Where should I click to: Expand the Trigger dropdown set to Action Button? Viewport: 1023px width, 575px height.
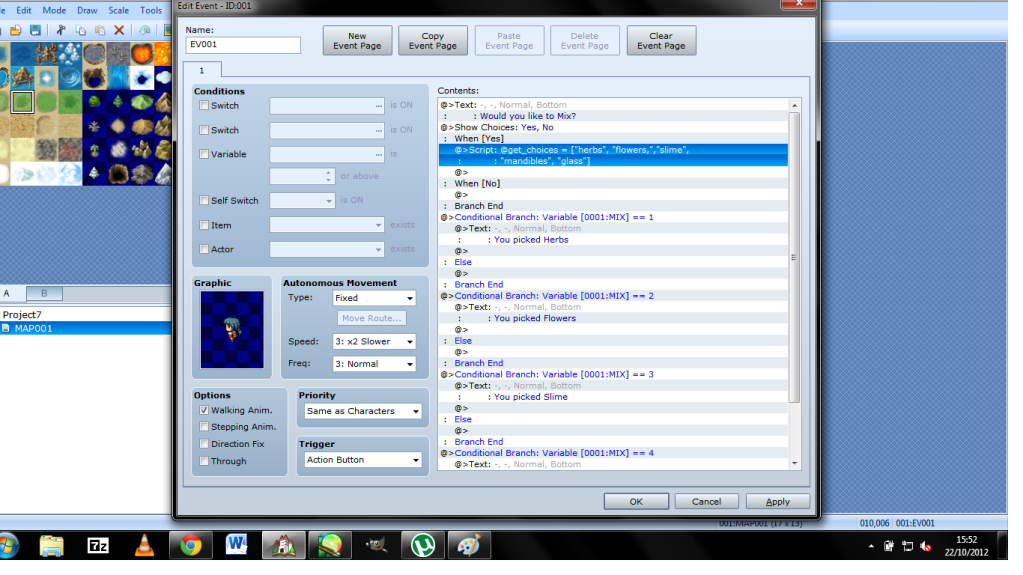tap(363, 460)
